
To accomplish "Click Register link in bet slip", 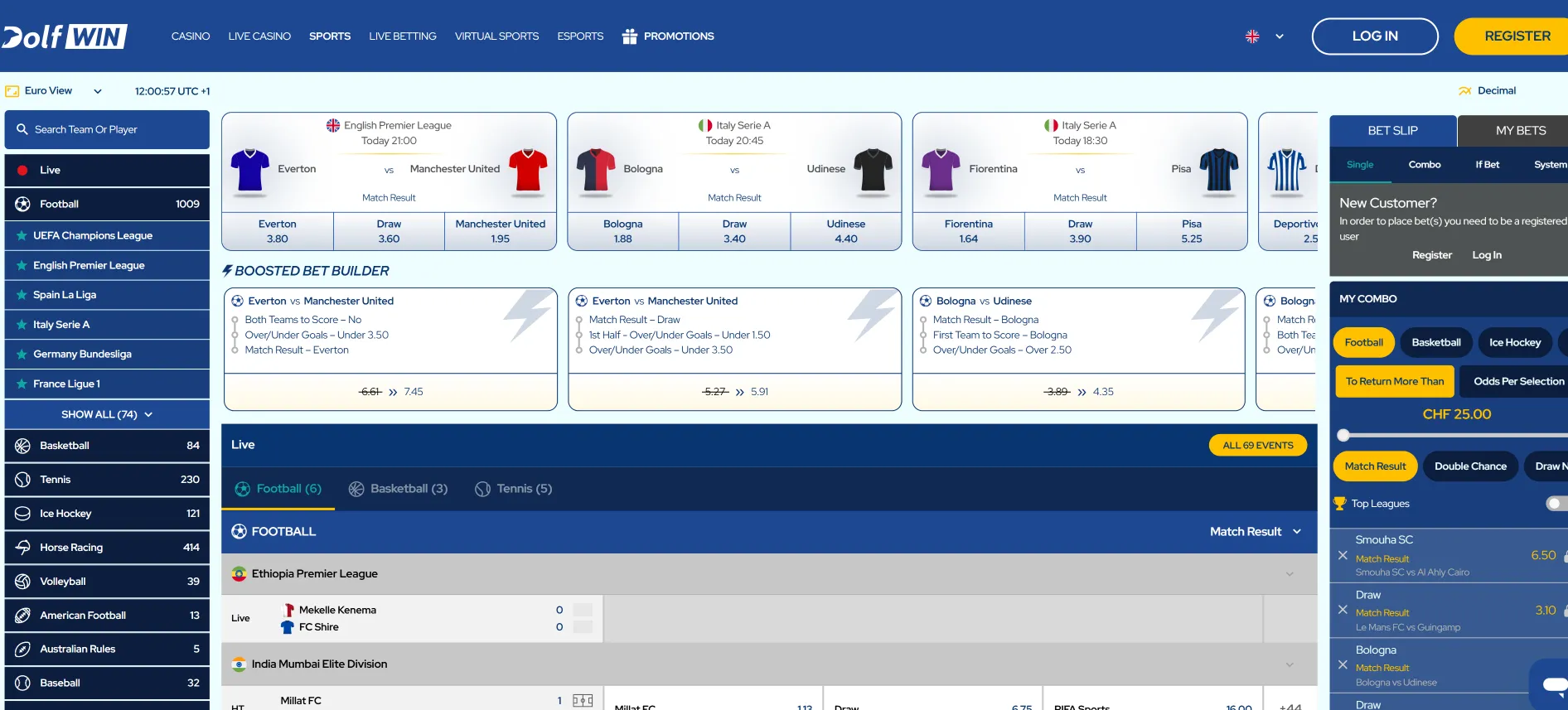I will click(1431, 255).
